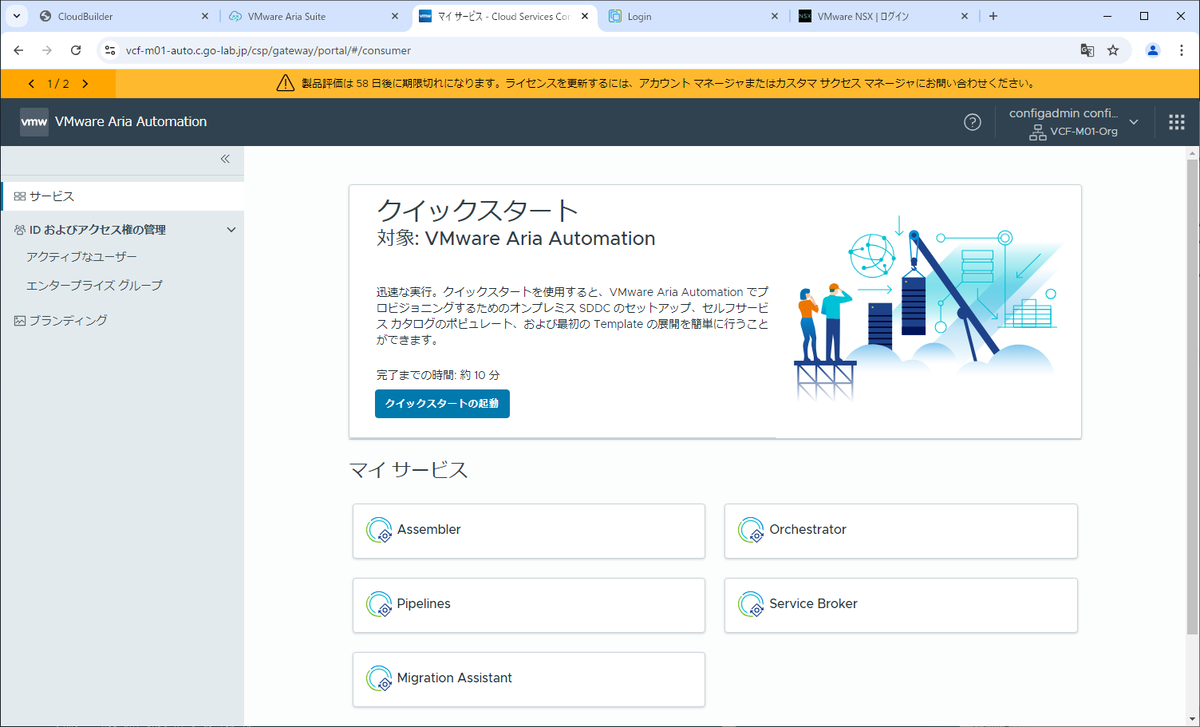Select サービス in the sidebar
The height and width of the screenshot is (727, 1200).
122,196
